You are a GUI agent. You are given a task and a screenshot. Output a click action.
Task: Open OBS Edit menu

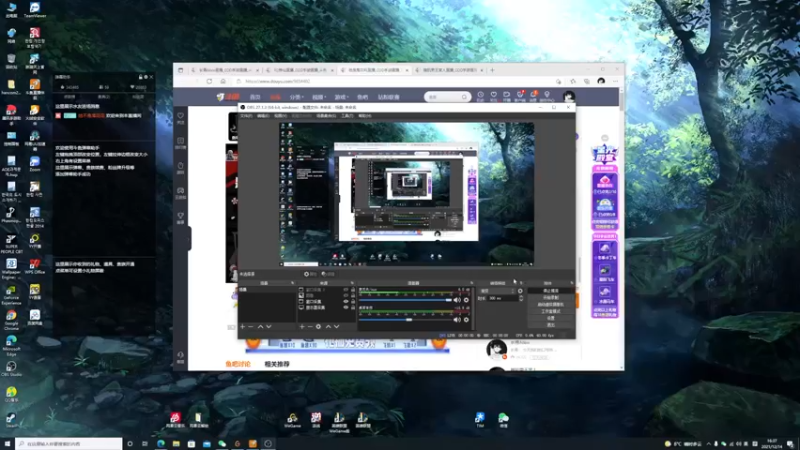click(263, 116)
